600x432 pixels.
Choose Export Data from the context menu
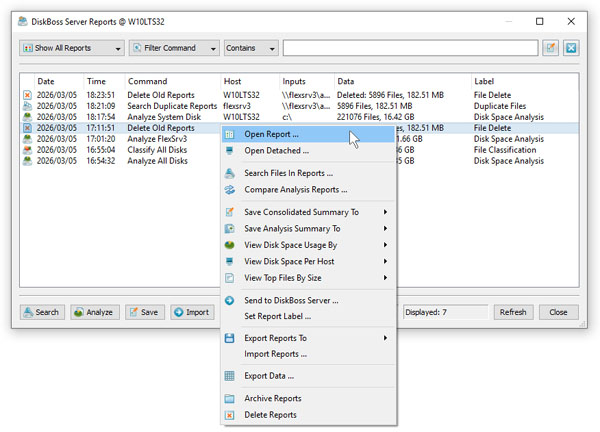[x=308, y=376]
